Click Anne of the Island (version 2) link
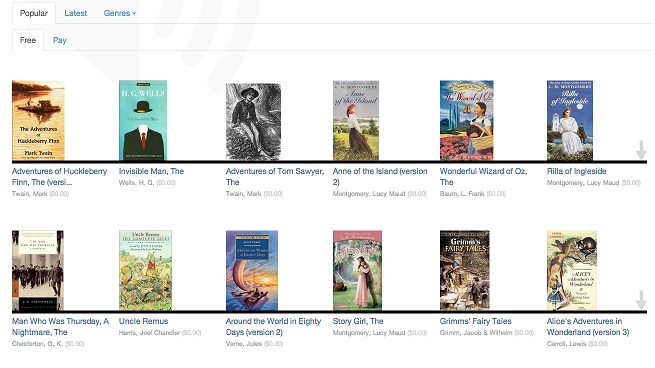The height and width of the screenshot is (368, 655). point(380,177)
